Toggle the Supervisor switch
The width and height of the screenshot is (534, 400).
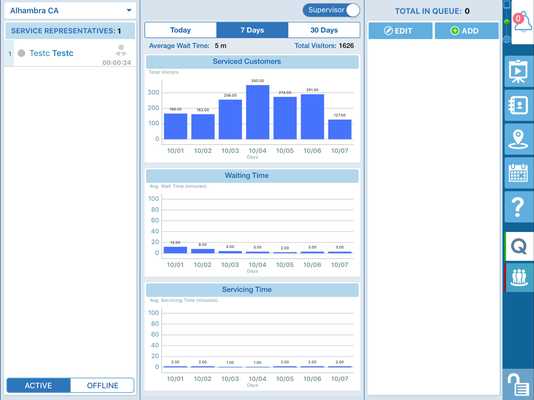coord(331,10)
